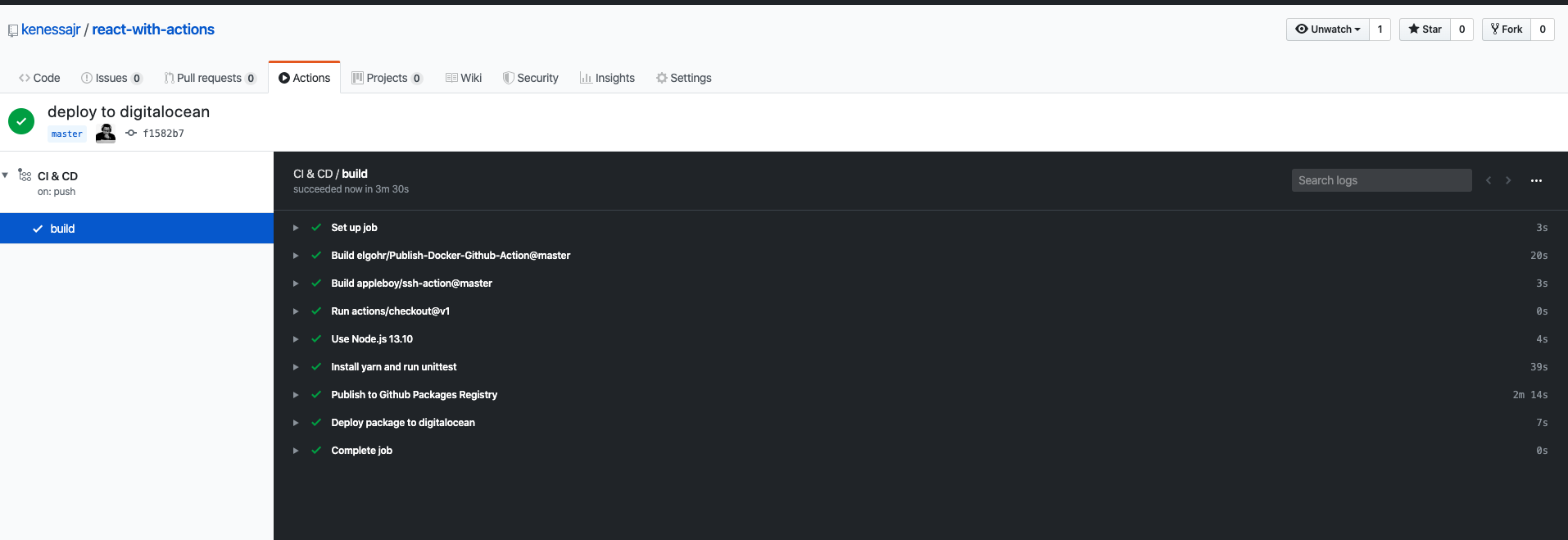Open the Unwatch dropdown
Image resolution: width=1568 pixels, height=540 pixels.
coord(1327,29)
